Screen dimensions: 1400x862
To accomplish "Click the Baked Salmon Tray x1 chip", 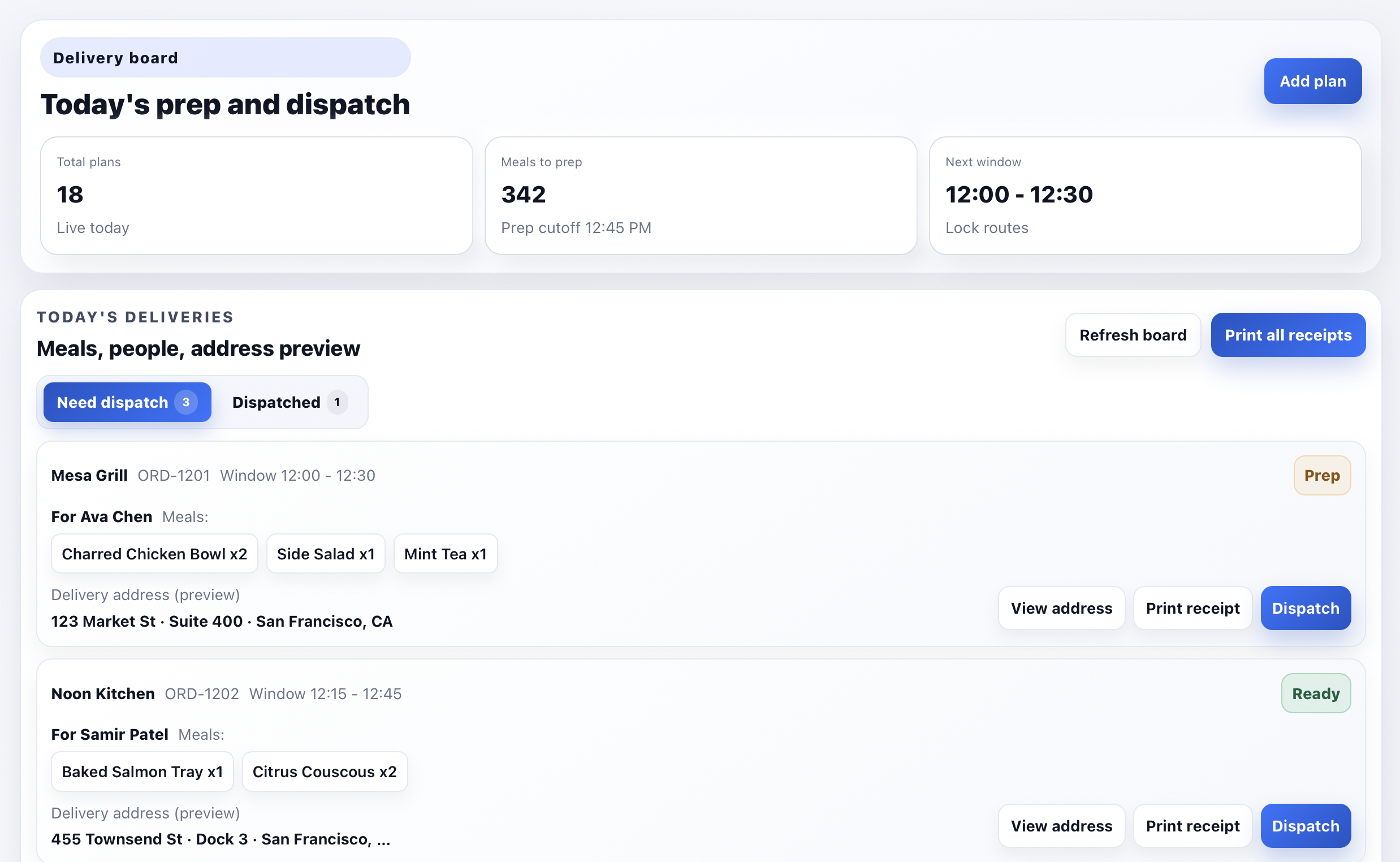I will point(142,772).
